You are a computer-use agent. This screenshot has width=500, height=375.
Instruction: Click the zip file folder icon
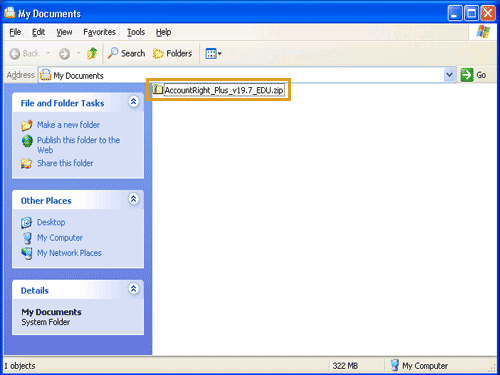(157, 89)
